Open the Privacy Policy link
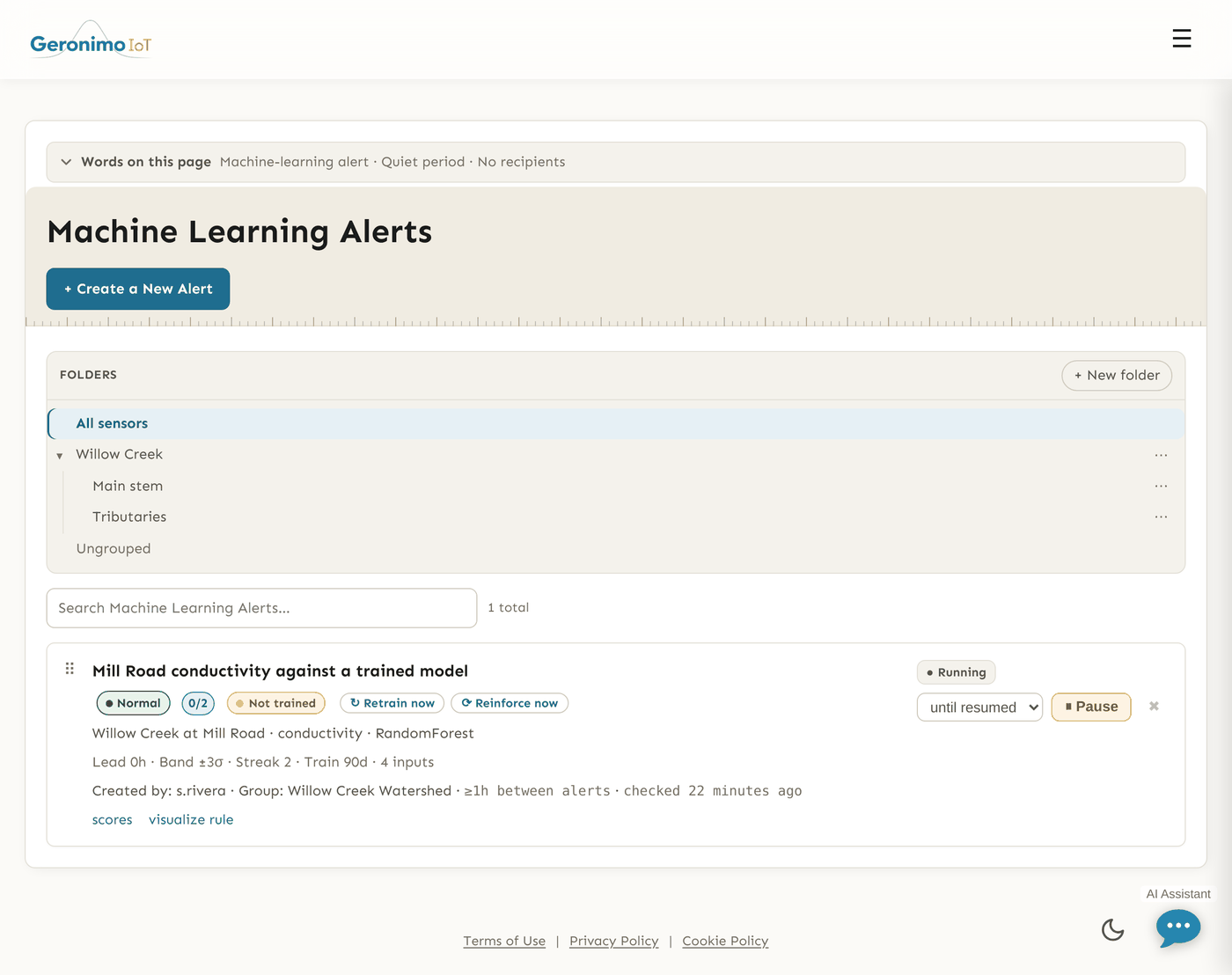This screenshot has height=975, width=1232. (x=614, y=941)
